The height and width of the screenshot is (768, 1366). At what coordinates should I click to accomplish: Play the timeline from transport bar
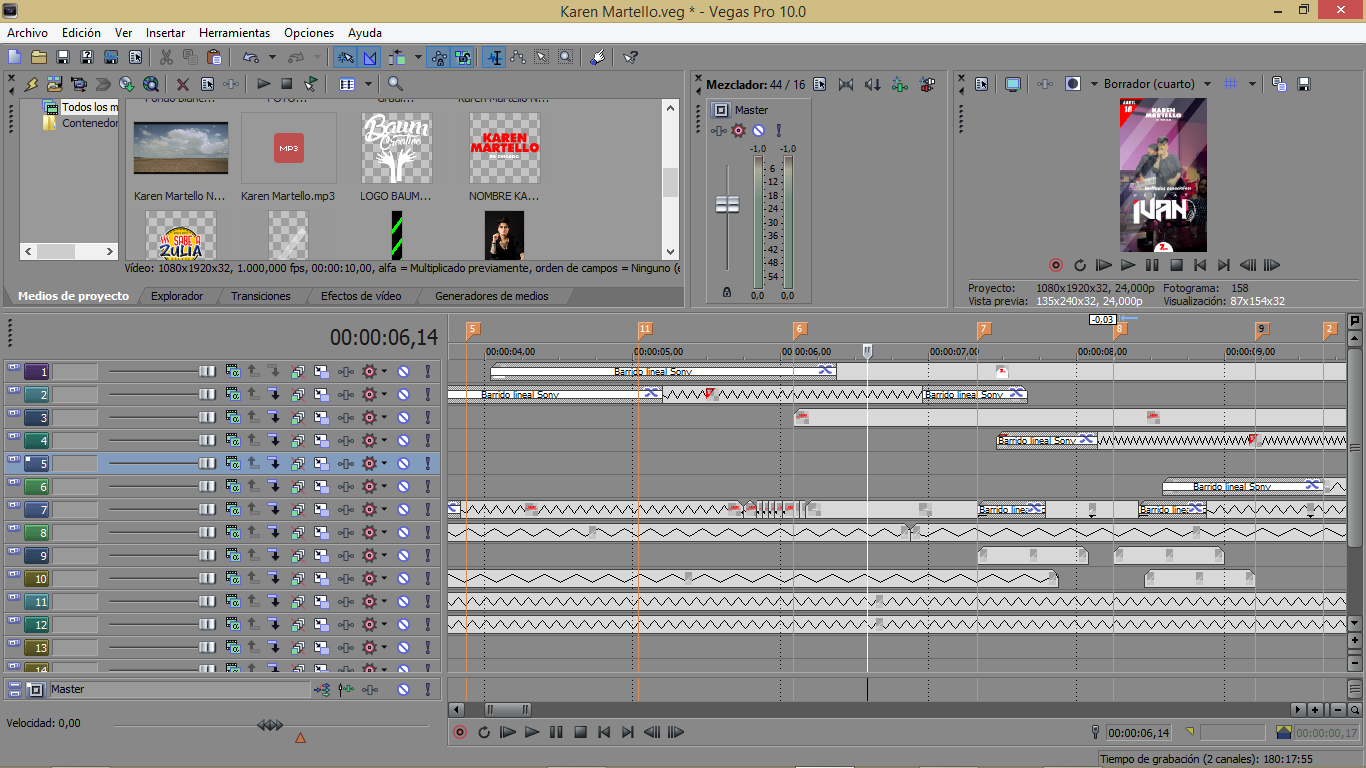[x=532, y=732]
